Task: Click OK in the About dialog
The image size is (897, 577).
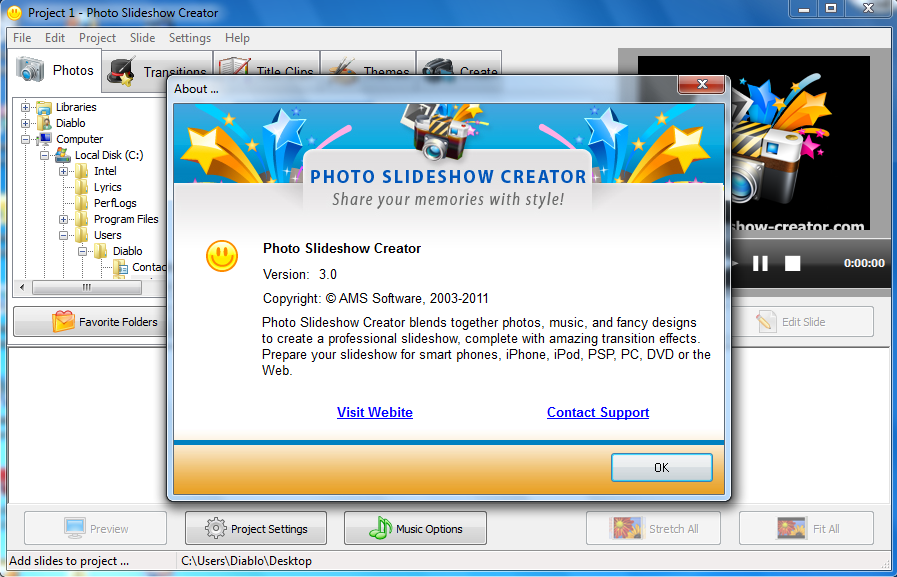Action: (661, 467)
